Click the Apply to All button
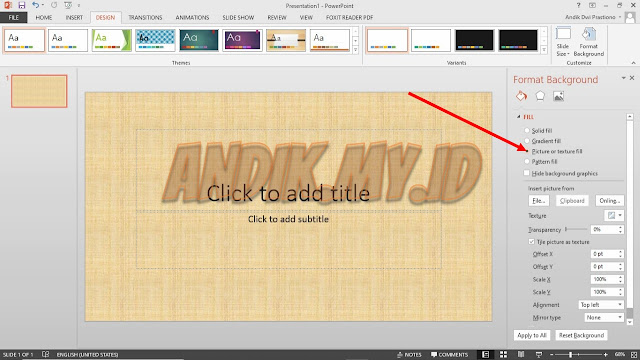This screenshot has height=360, width=640. 532,335
